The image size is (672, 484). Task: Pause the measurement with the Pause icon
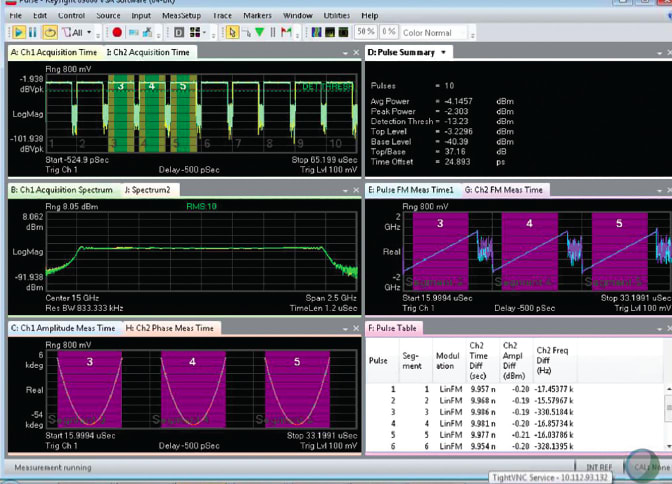tap(31, 32)
